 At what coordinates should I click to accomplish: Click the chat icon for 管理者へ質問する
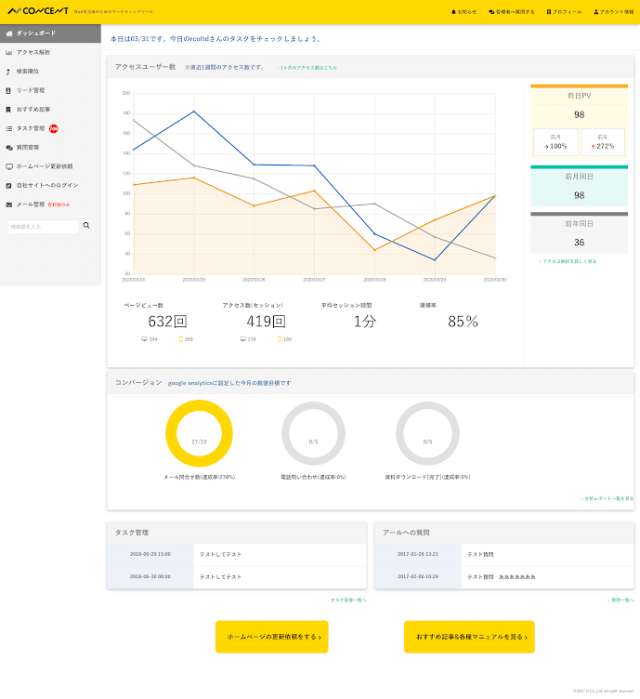[x=491, y=12]
